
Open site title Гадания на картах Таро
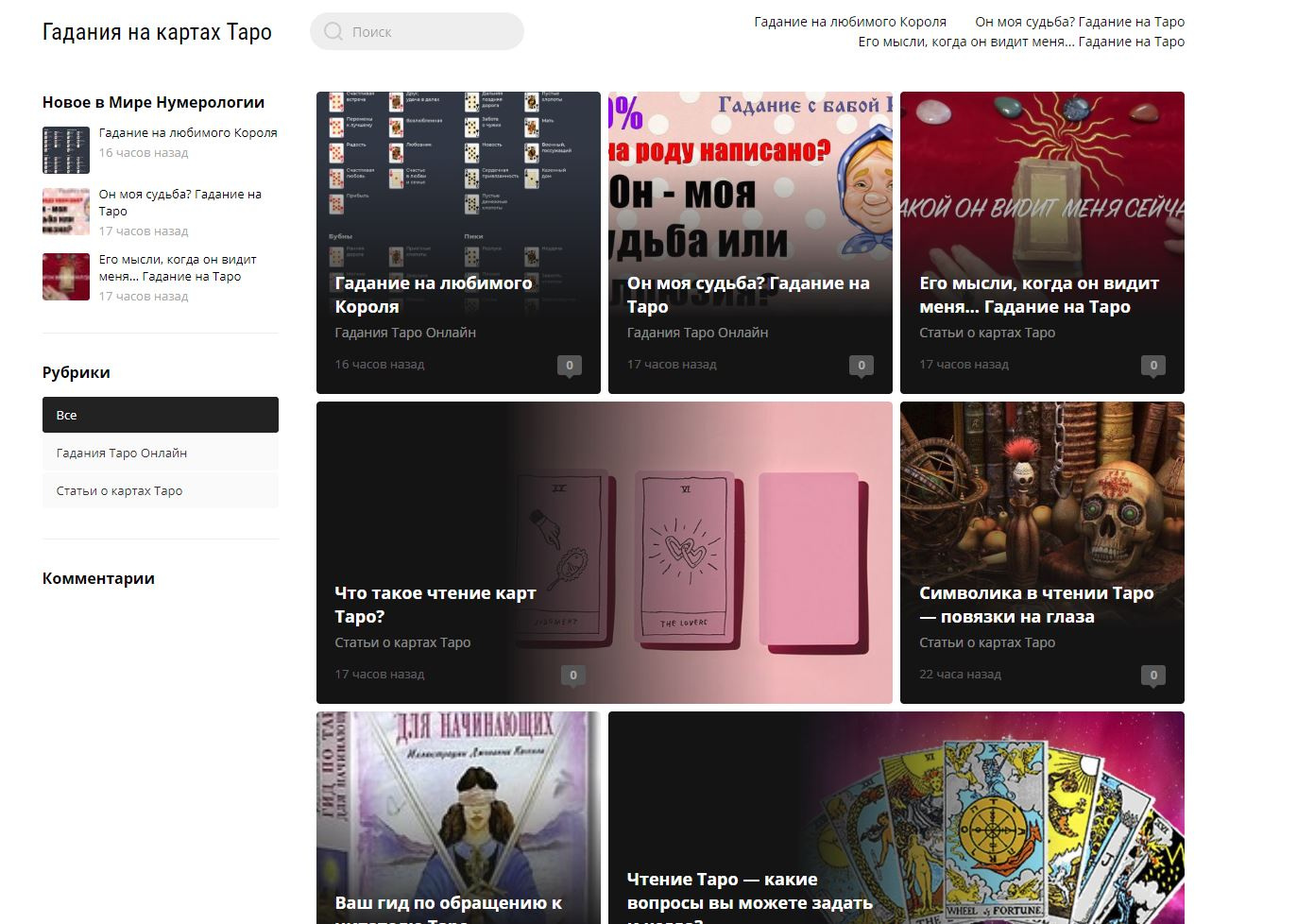(157, 32)
